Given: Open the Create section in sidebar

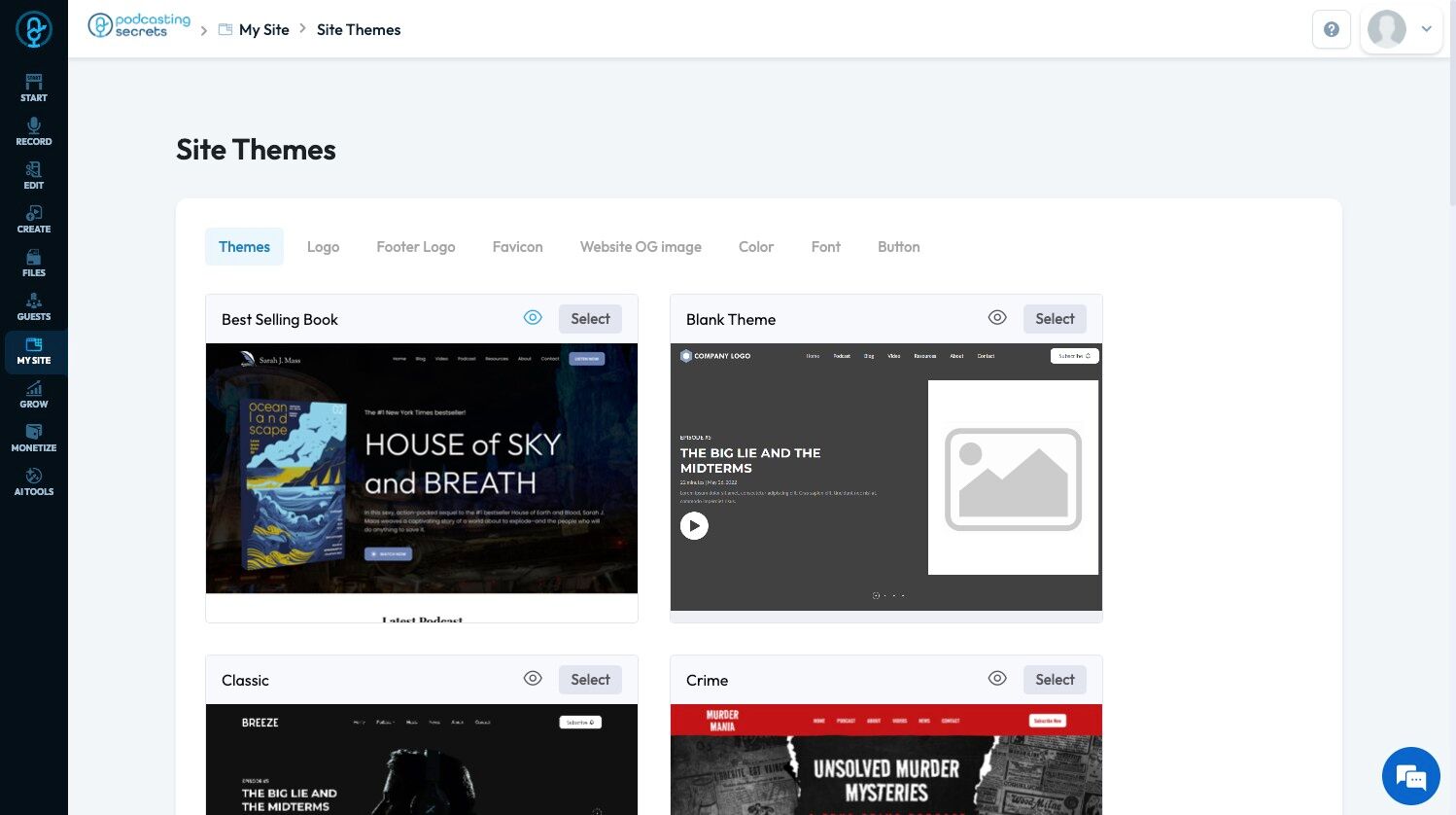Looking at the screenshot, I should point(34,219).
